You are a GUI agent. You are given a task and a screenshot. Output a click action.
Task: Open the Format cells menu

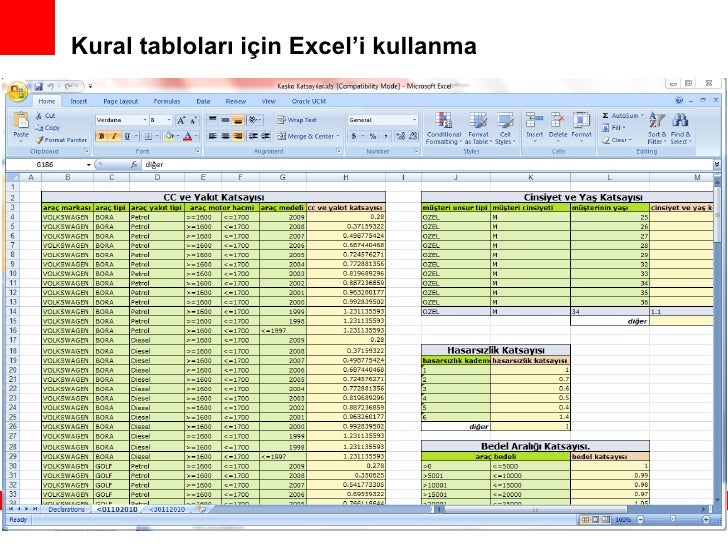point(581,125)
